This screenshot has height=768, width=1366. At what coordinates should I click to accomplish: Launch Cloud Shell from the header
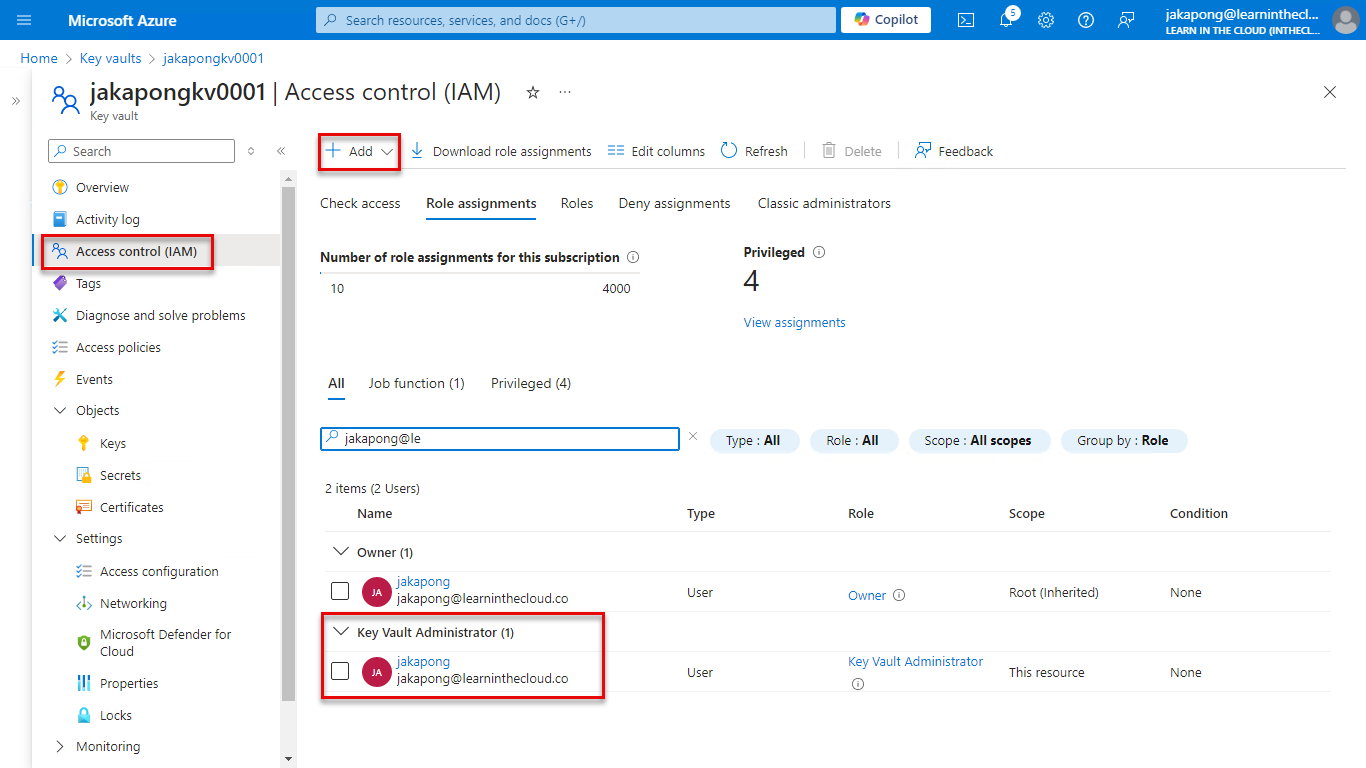(x=966, y=20)
